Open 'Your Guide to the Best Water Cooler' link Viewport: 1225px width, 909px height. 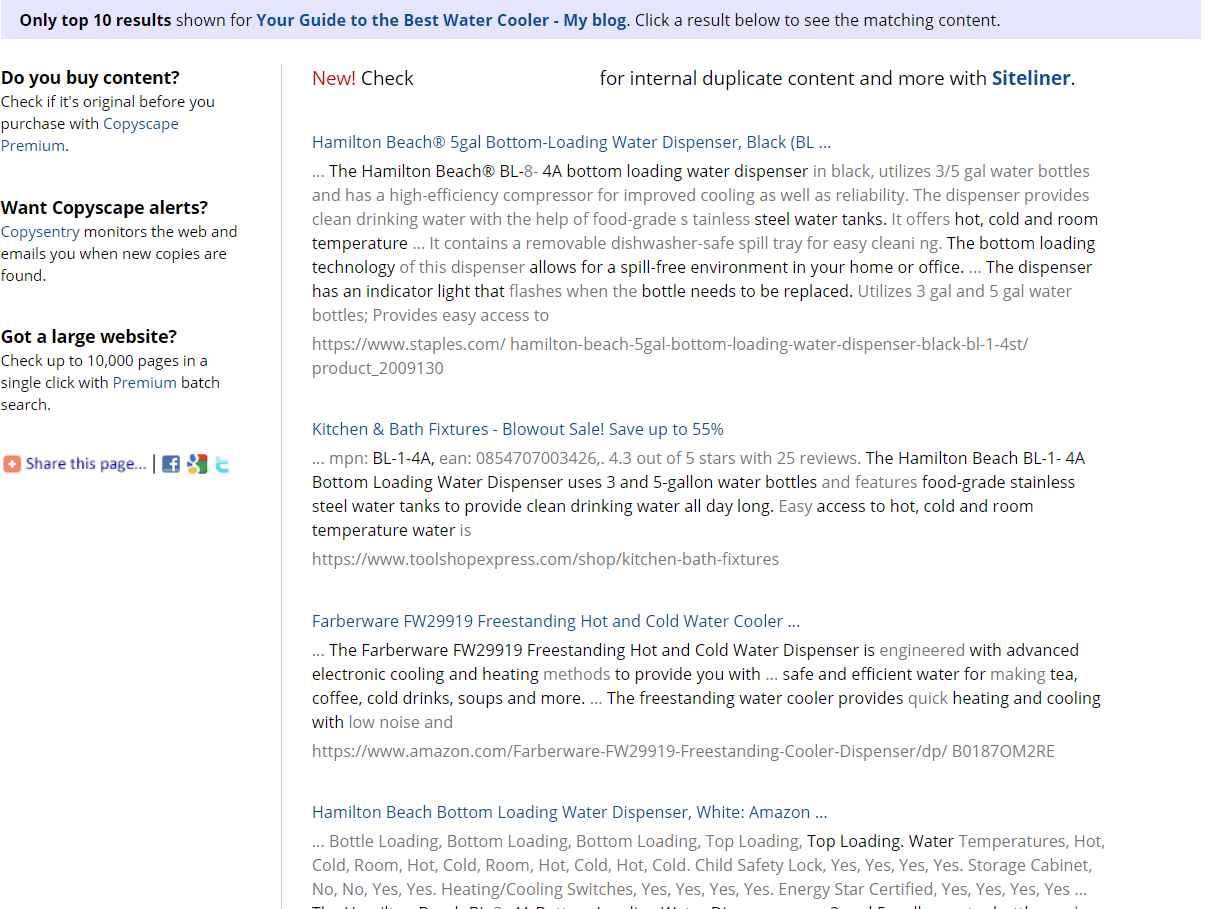point(441,20)
